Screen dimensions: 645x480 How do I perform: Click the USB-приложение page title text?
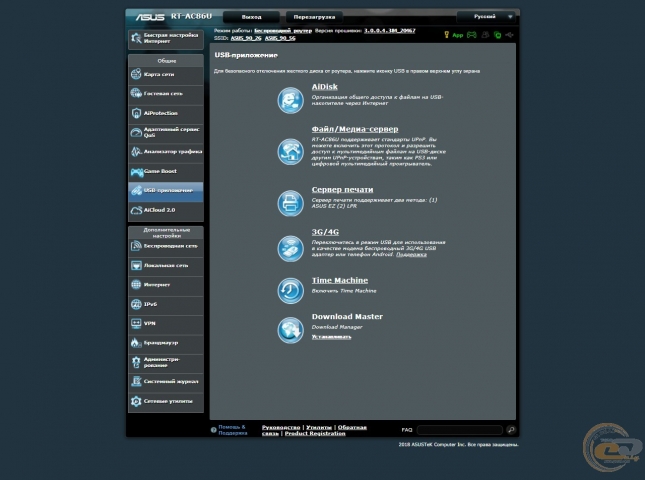pos(246,55)
